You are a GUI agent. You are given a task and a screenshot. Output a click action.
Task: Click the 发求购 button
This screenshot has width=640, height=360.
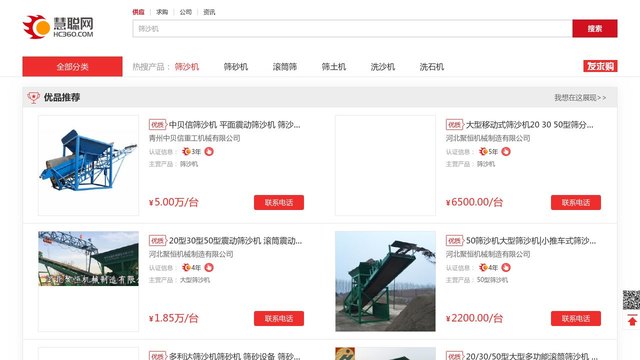600,66
